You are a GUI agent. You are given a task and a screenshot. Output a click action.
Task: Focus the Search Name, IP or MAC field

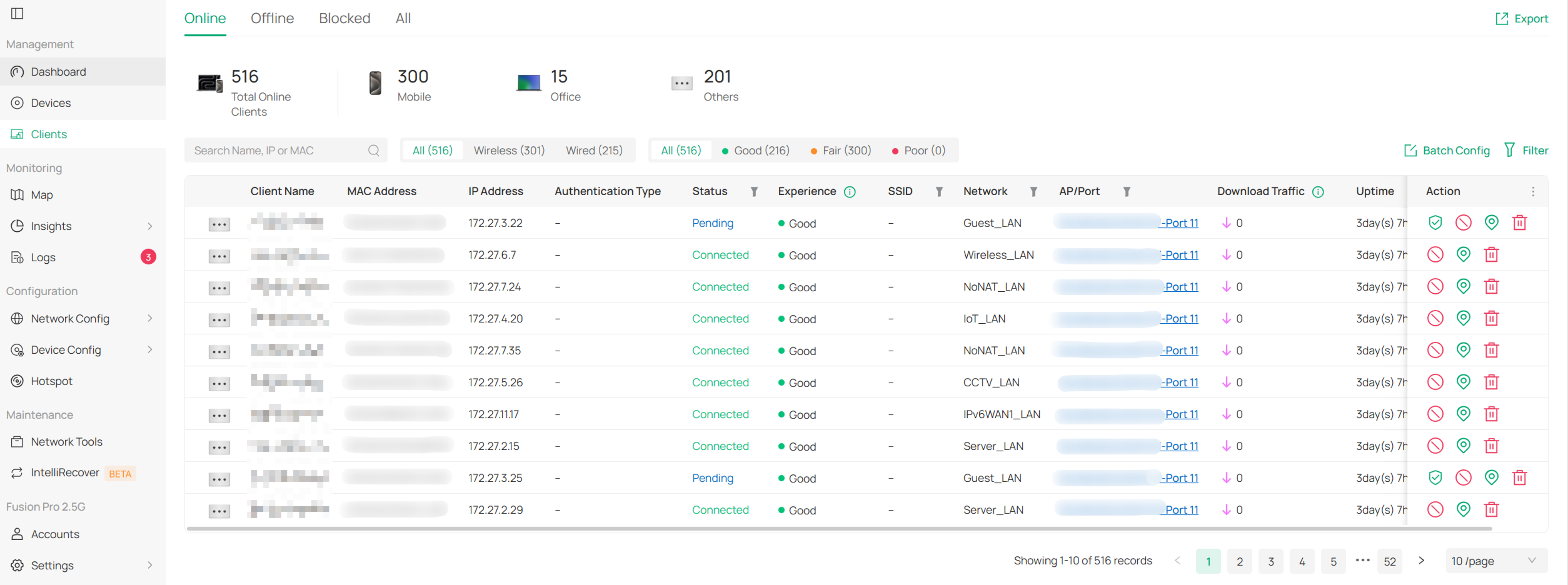point(285,150)
